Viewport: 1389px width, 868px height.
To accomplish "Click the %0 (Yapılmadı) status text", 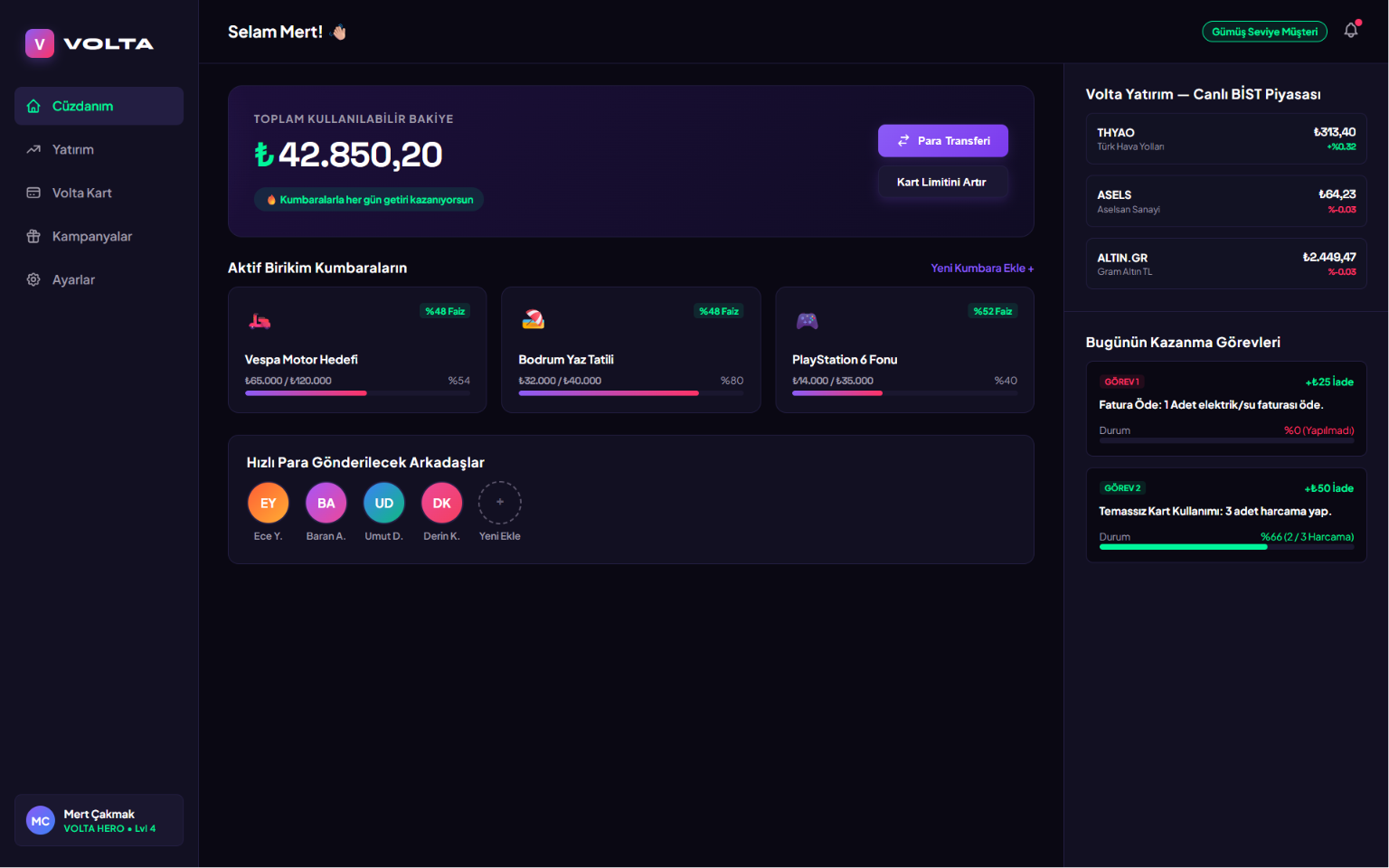I will (x=1319, y=430).
